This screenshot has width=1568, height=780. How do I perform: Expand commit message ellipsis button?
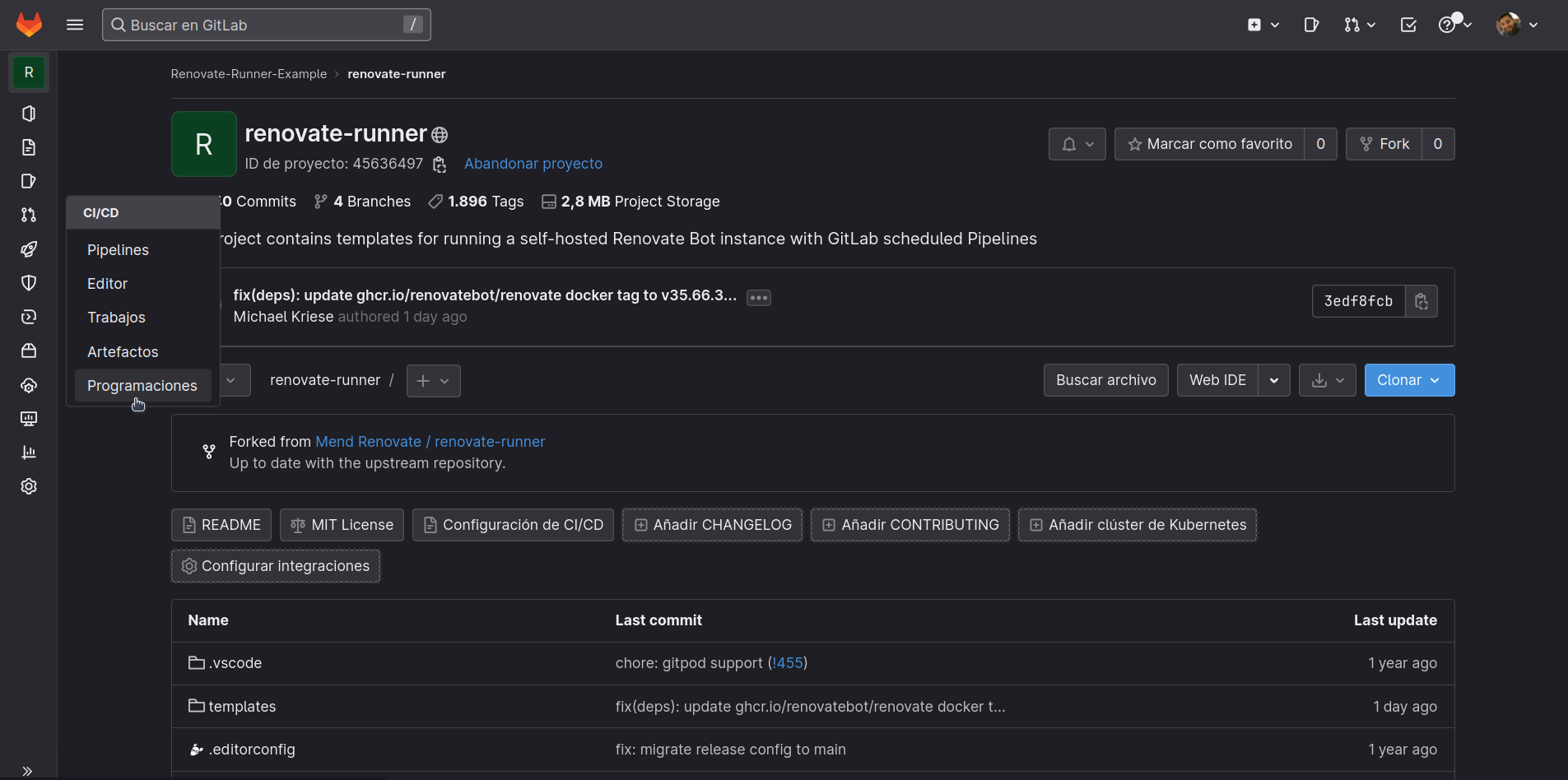coord(758,298)
